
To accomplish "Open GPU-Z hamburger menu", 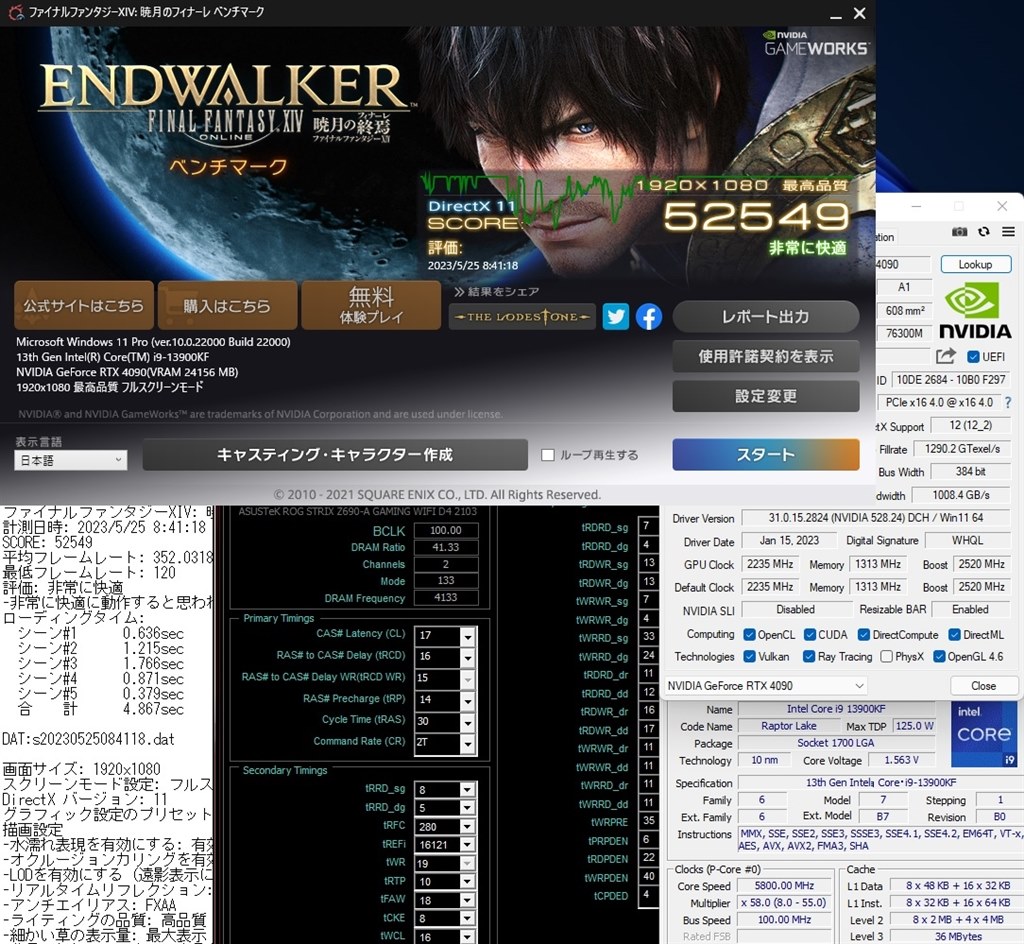I will tap(1008, 231).
